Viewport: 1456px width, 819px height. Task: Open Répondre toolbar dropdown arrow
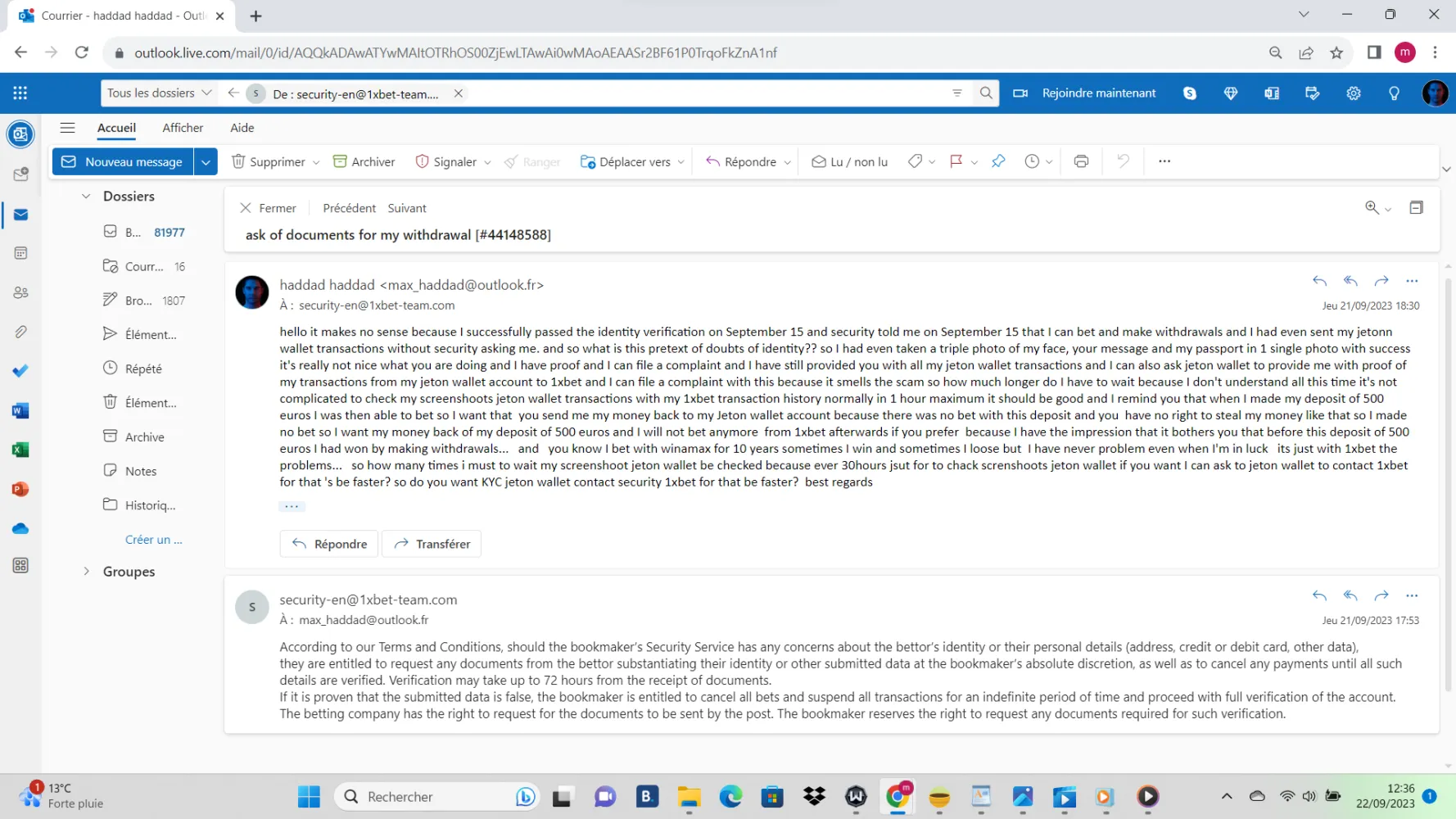click(x=787, y=162)
